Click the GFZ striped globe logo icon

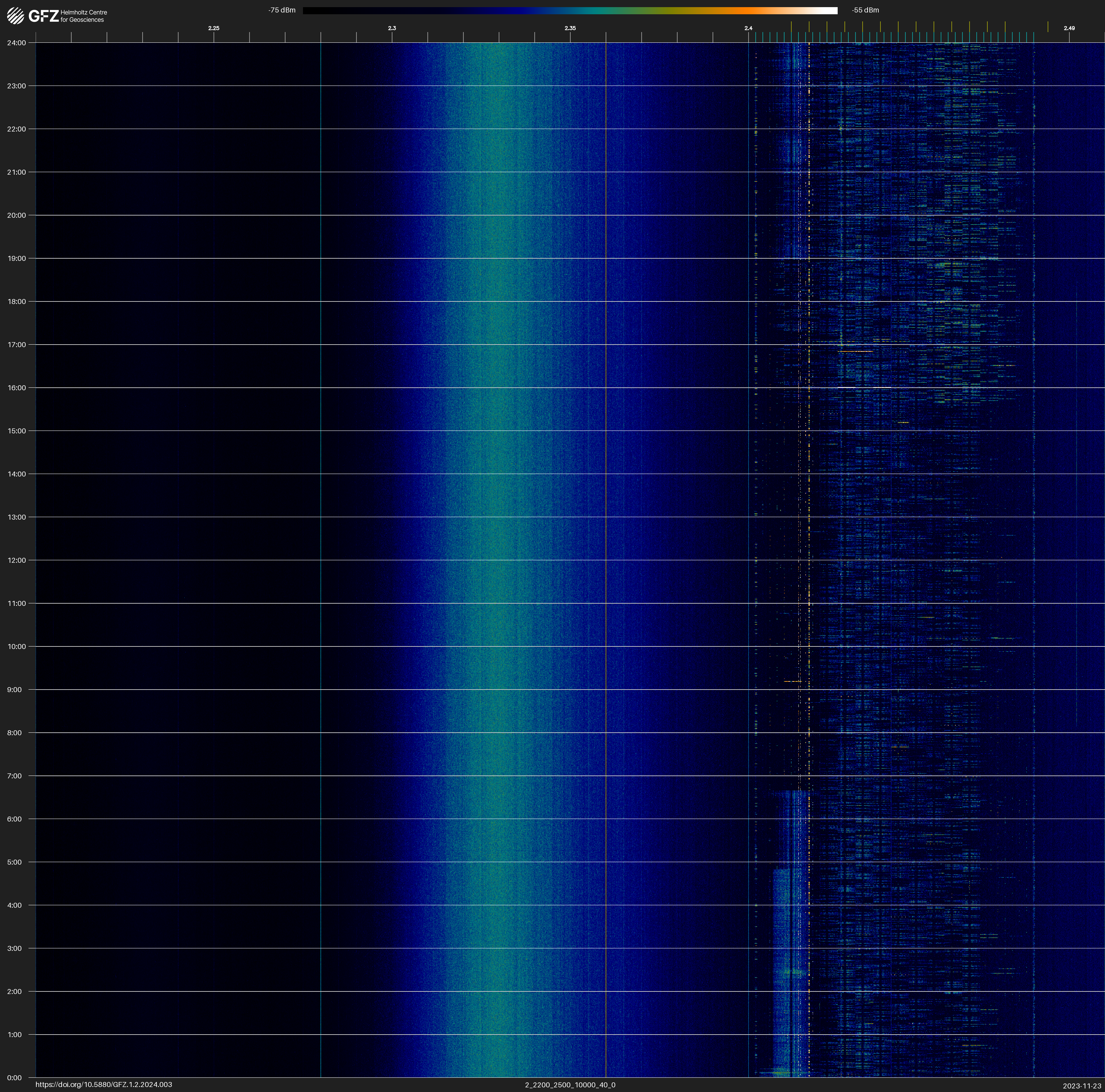[x=15, y=16]
